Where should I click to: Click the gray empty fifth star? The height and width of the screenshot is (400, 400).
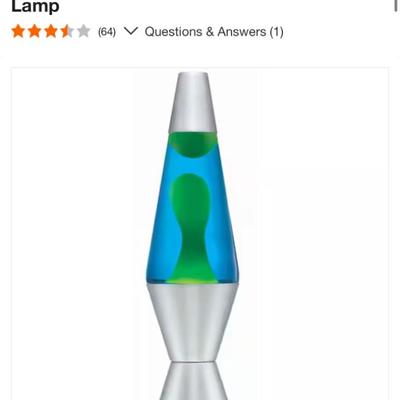[84, 32]
